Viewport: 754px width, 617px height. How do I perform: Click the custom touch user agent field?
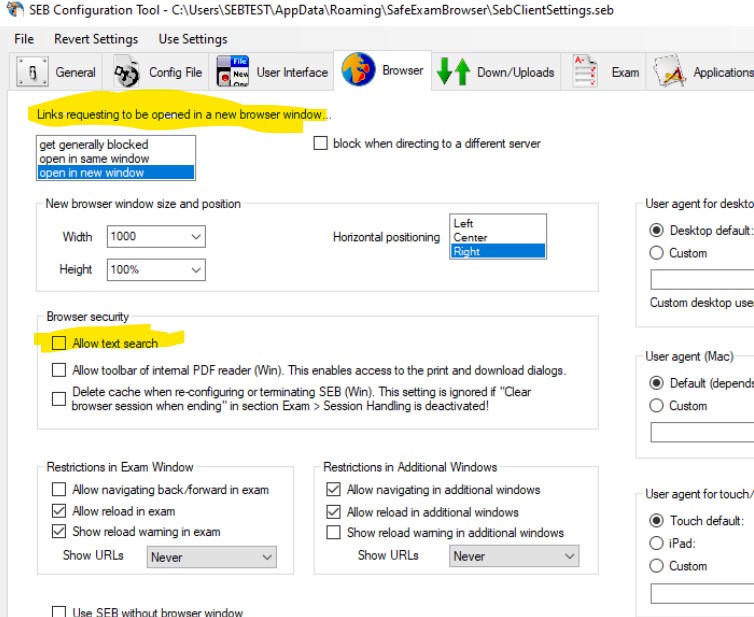tap(702, 593)
